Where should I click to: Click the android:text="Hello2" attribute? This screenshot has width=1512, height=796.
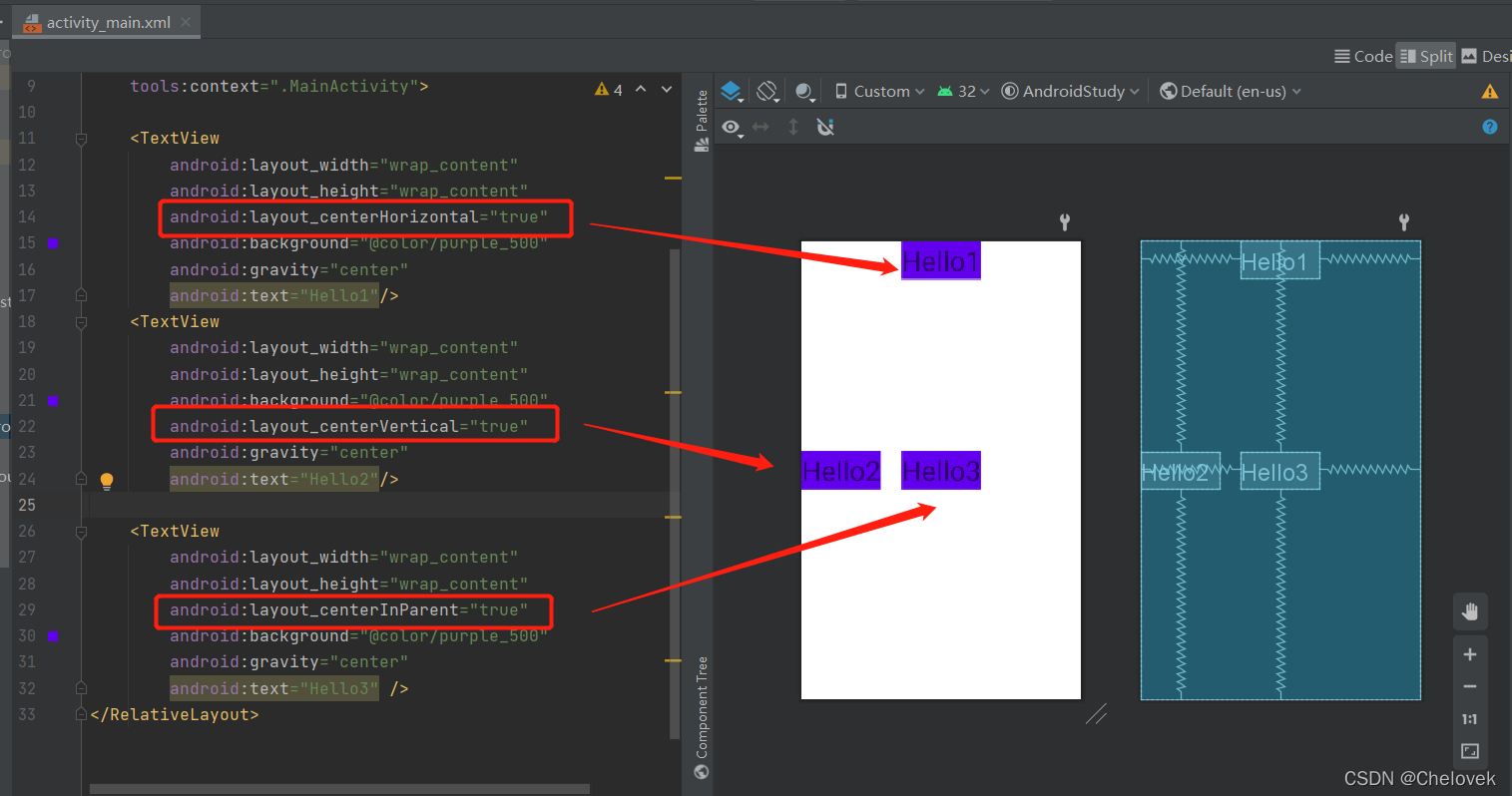[274, 480]
